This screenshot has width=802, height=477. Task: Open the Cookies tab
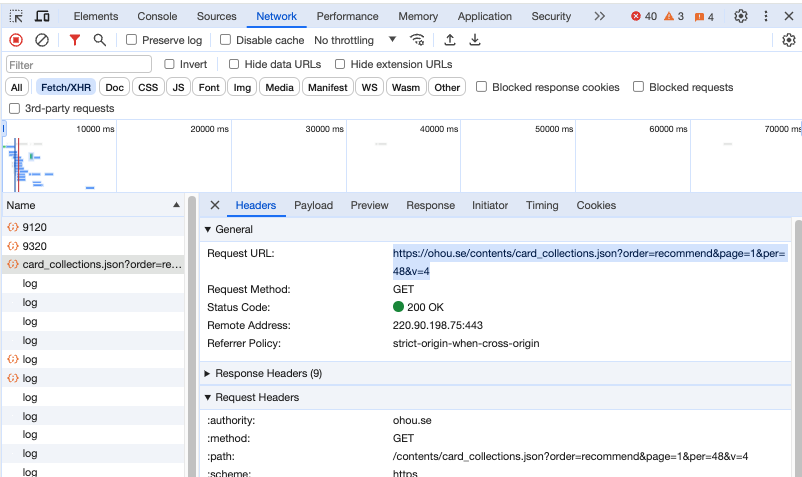[596, 205]
